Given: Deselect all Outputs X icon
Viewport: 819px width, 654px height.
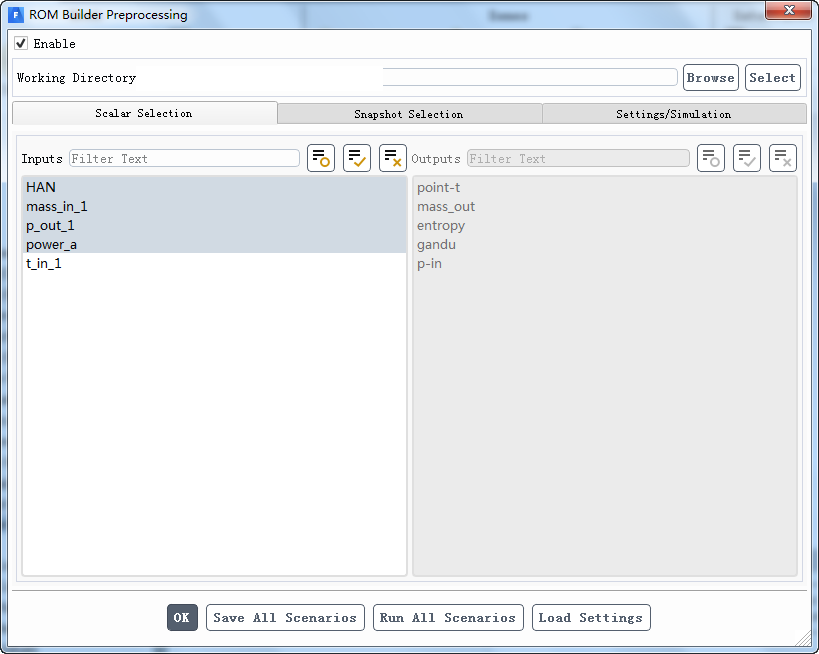Looking at the screenshot, I should point(783,158).
